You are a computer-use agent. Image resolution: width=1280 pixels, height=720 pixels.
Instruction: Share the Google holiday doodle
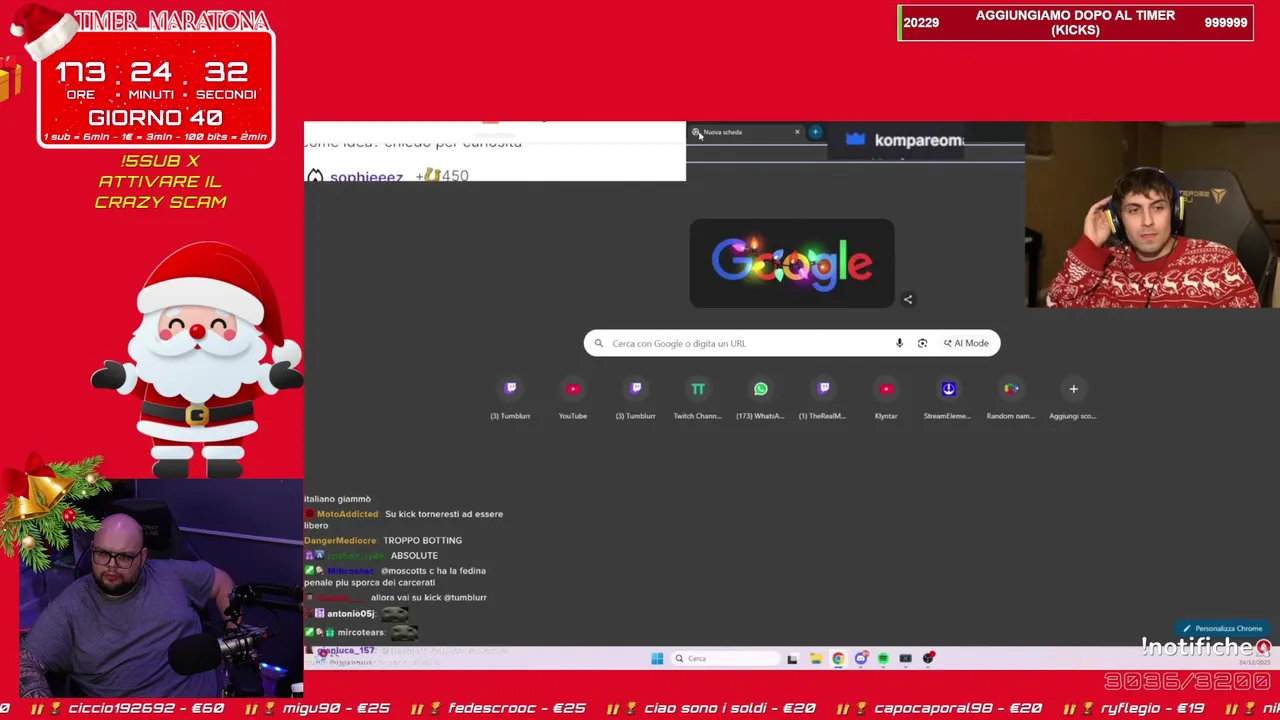click(908, 299)
